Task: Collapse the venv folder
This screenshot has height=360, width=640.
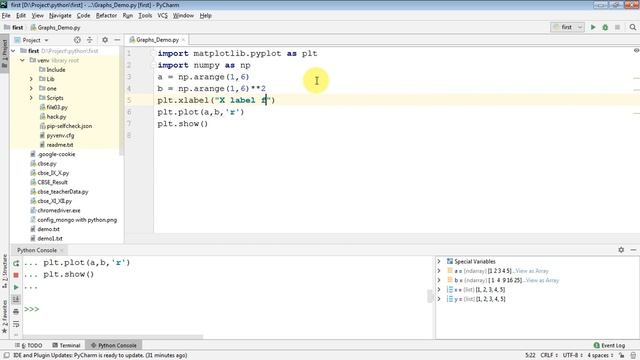Action: (x=22, y=60)
